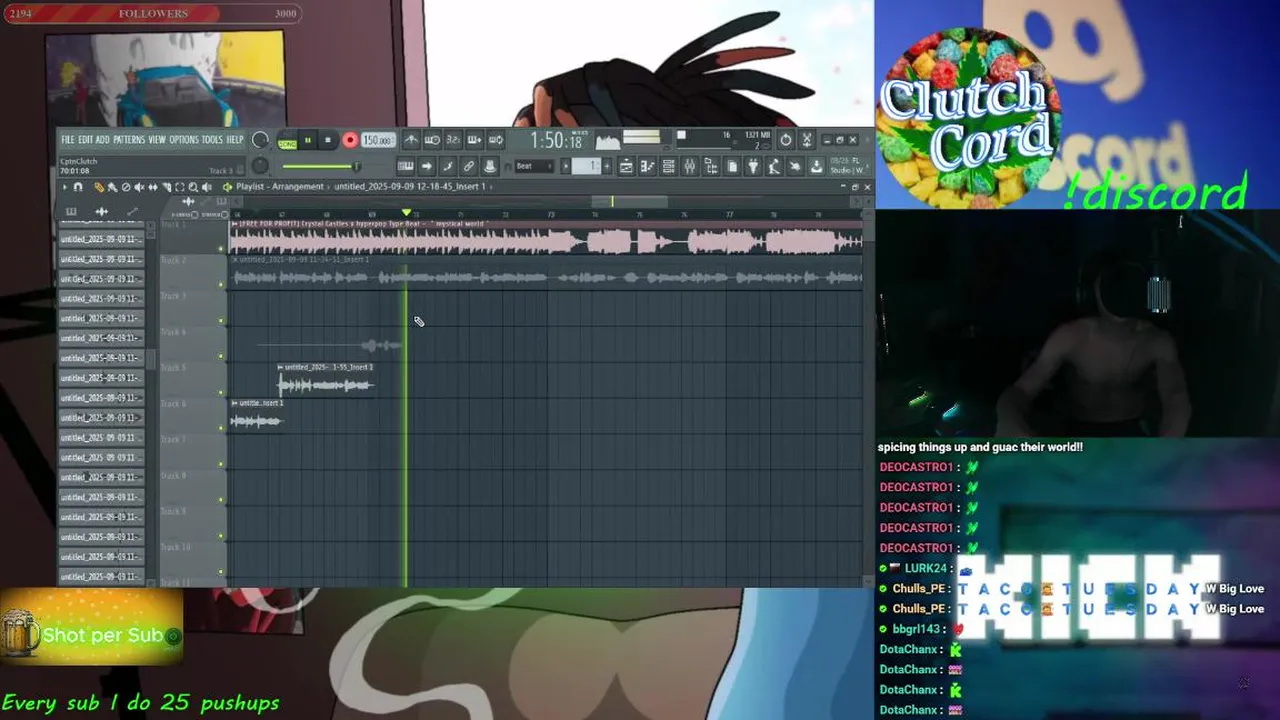The height and width of the screenshot is (720, 1280).
Task: Select the Slip tool in Playlist
Action: click(153, 187)
